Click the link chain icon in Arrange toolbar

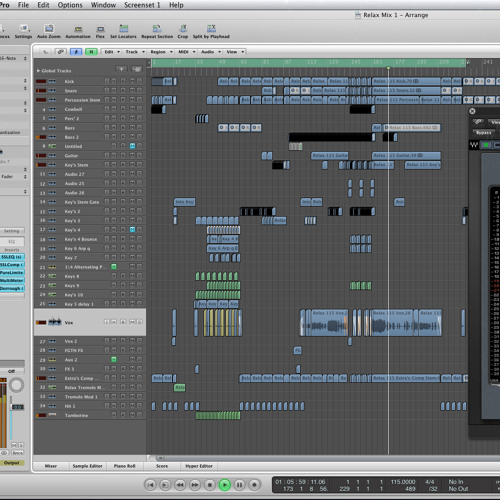pos(60,52)
